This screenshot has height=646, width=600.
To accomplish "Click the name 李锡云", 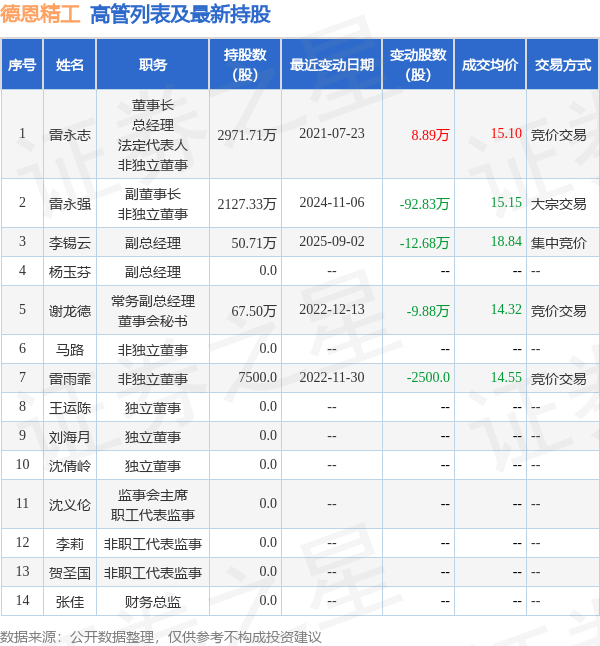I will click(x=70, y=243).
